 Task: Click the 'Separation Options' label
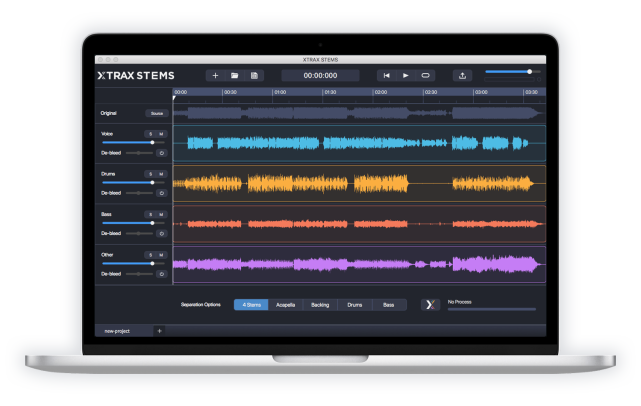201,305
